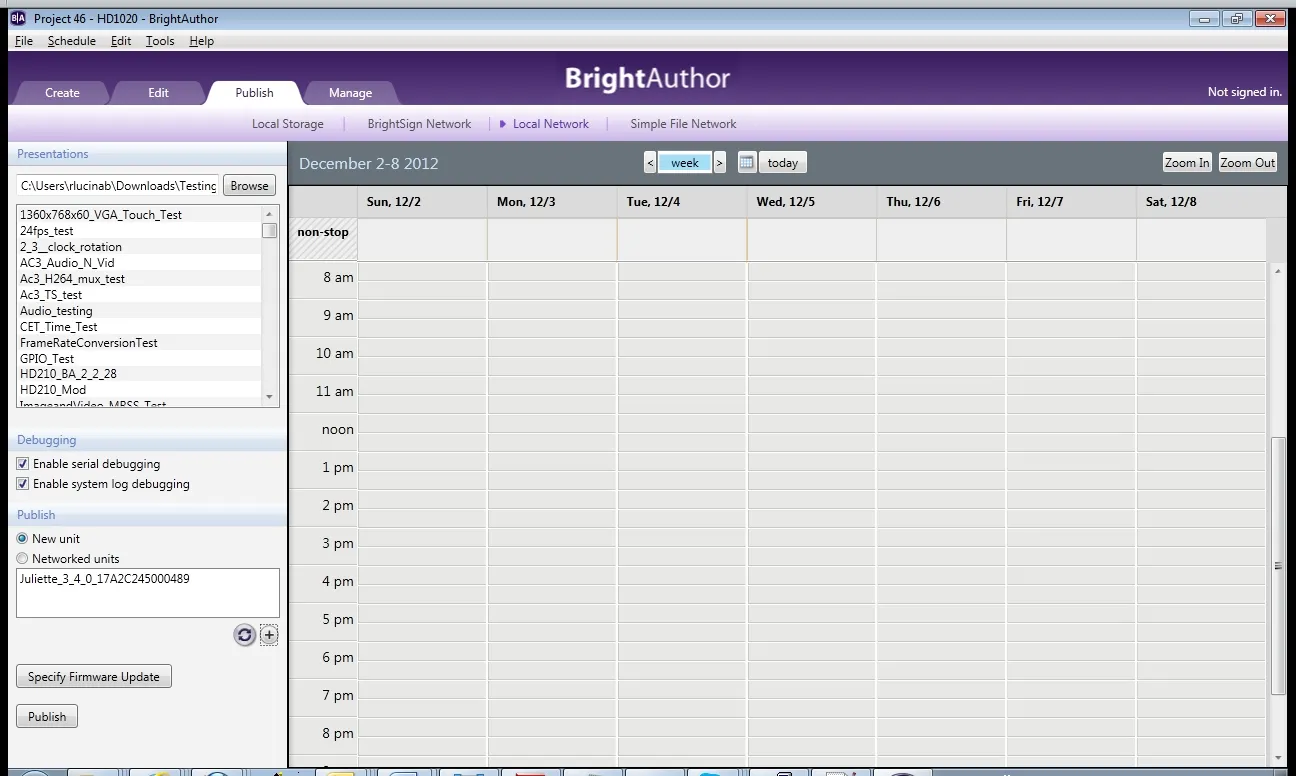Click the Publish button at bottom left
Viewport: 1296px width, 776px height.
pyautogui.click(x=47, y=717)
